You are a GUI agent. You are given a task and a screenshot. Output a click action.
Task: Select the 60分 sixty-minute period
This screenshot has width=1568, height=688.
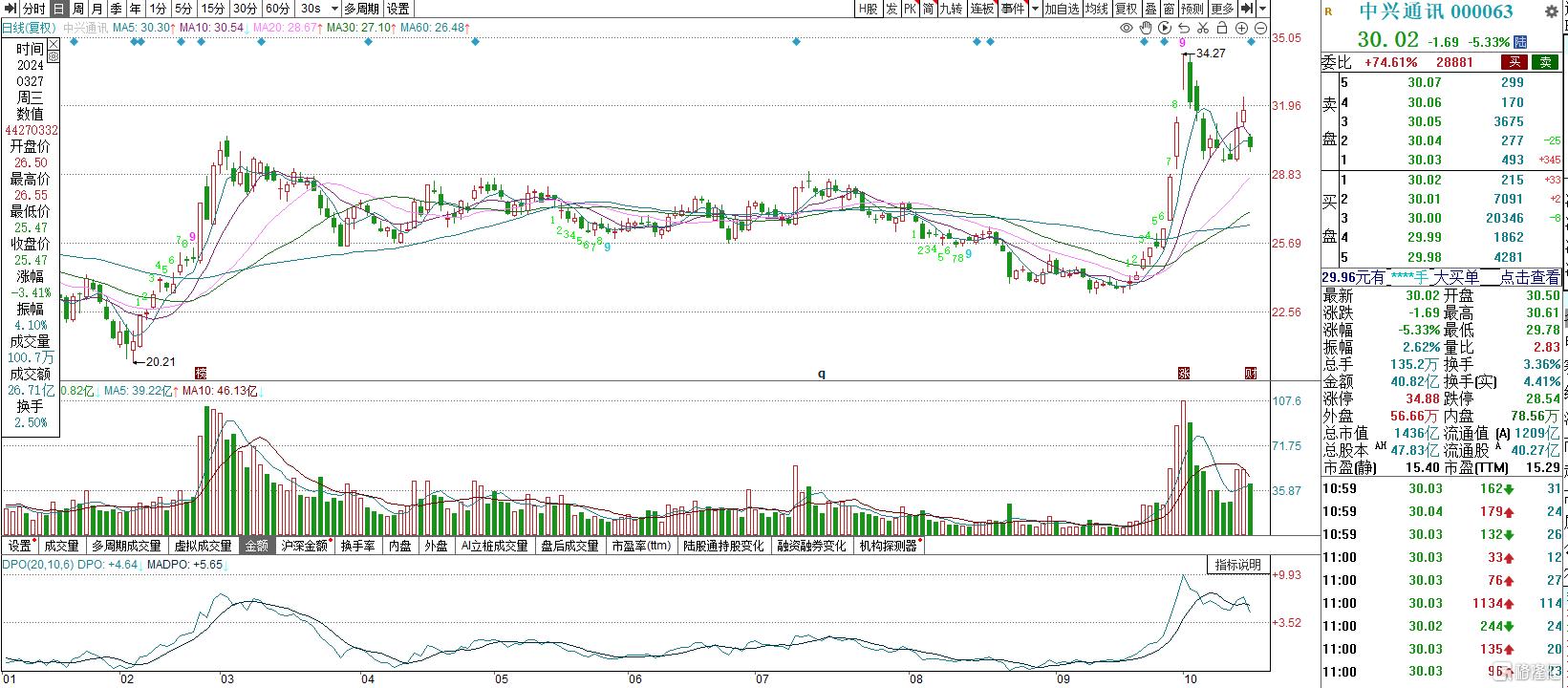(277, 9)
